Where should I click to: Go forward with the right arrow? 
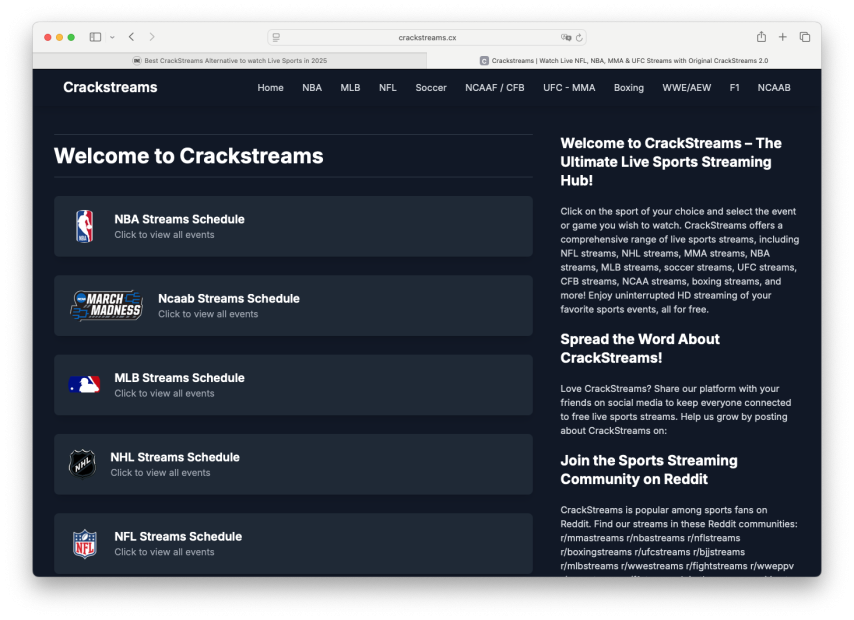coord(152,37)
